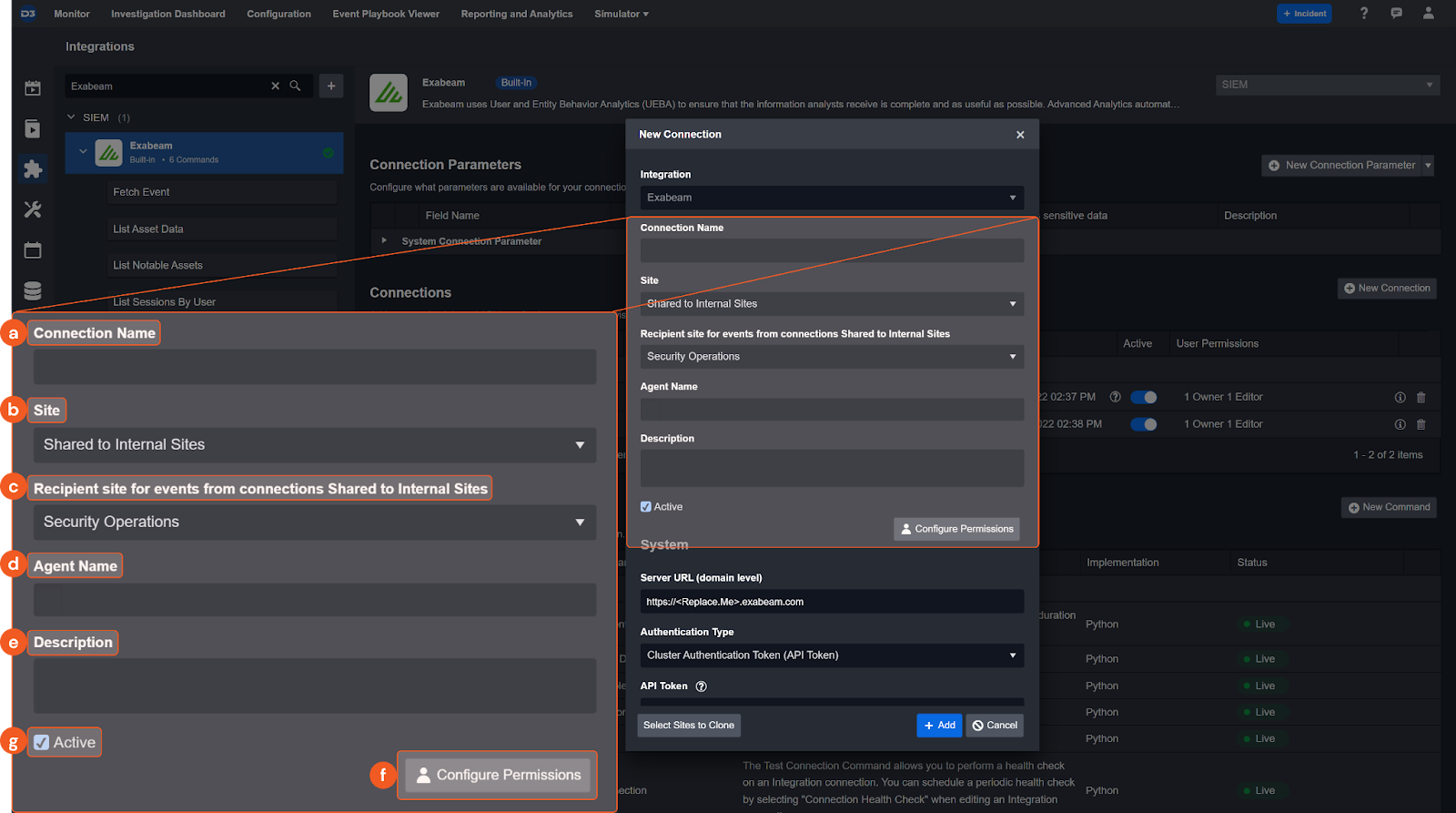Select the puzzle-piece Integrations sidebar icon
Viewport: 1456px width, 813px height.
[x=33, y=169]
